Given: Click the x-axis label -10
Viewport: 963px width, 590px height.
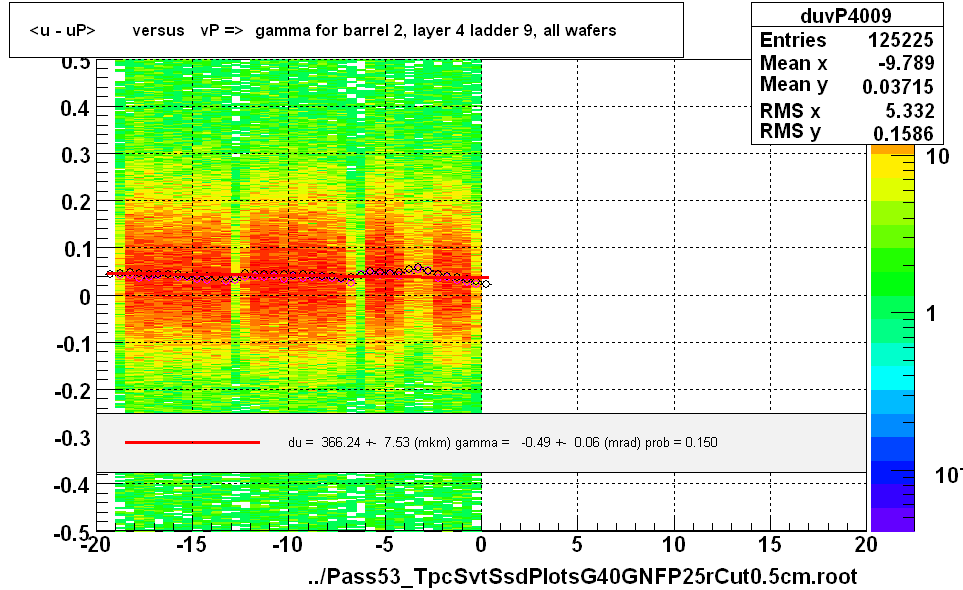Looking at the screenshot, I should 287,545.
